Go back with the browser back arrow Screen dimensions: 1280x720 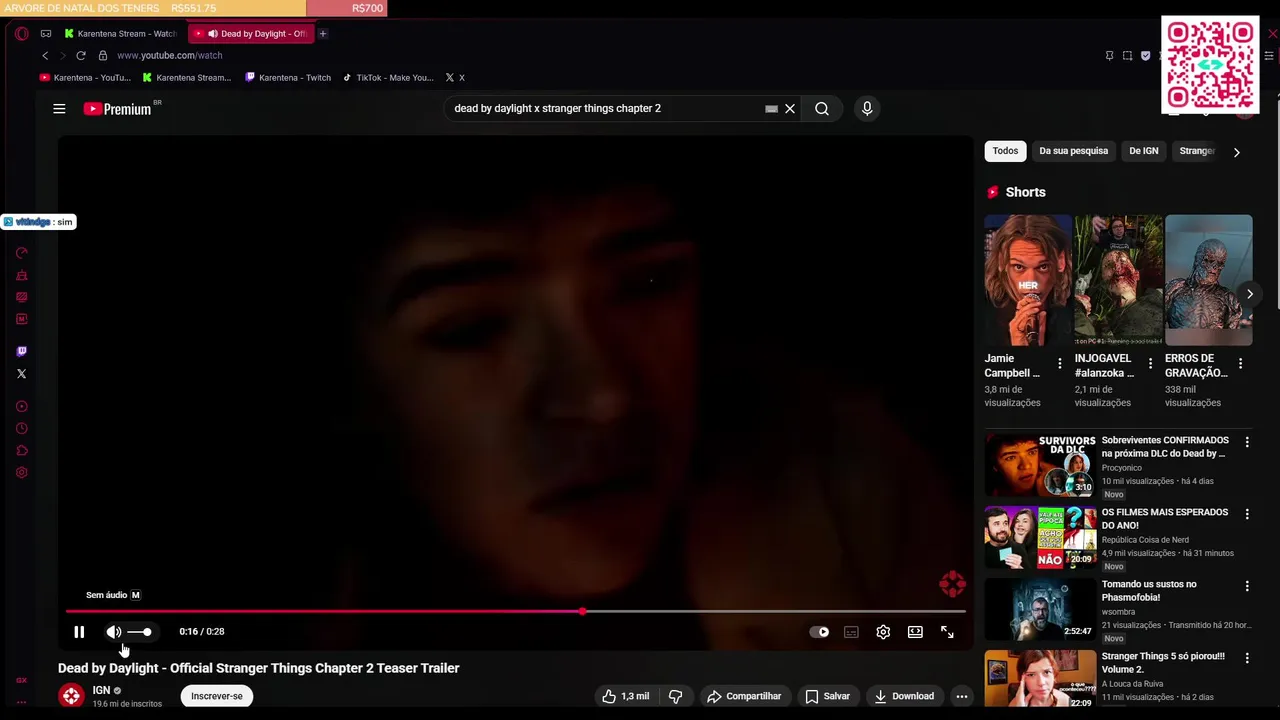pyautogui.click(x=45, y=56)
